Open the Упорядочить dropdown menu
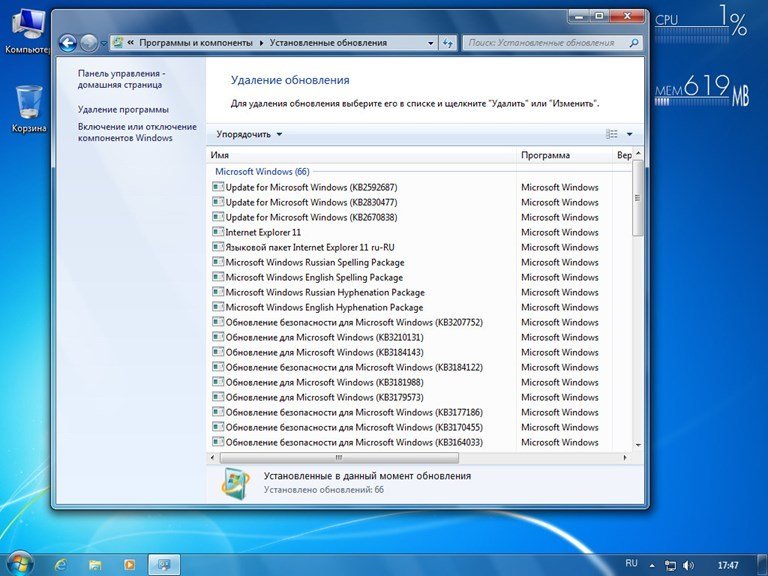This screenshot has height=576, width=768. [249, 134]
